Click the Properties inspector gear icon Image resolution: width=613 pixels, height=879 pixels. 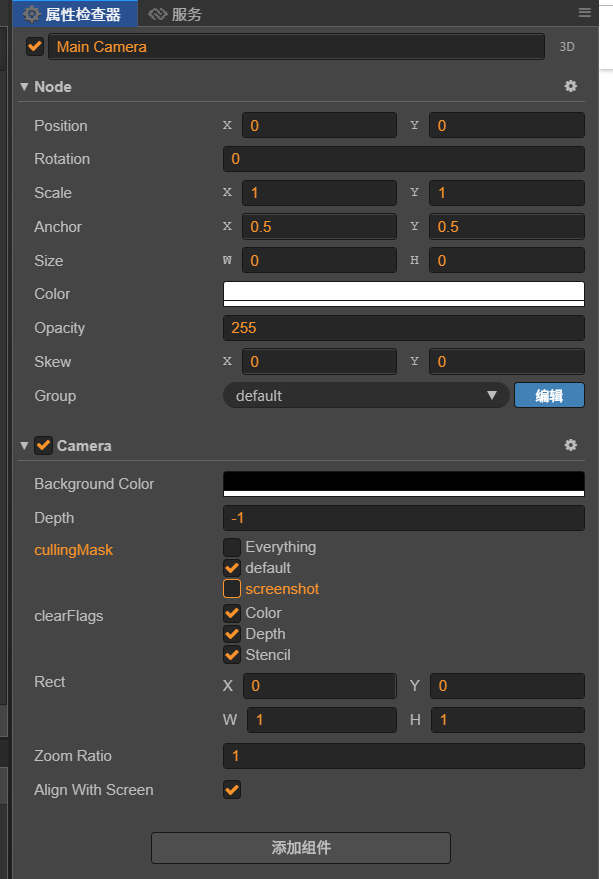(32, 14)
